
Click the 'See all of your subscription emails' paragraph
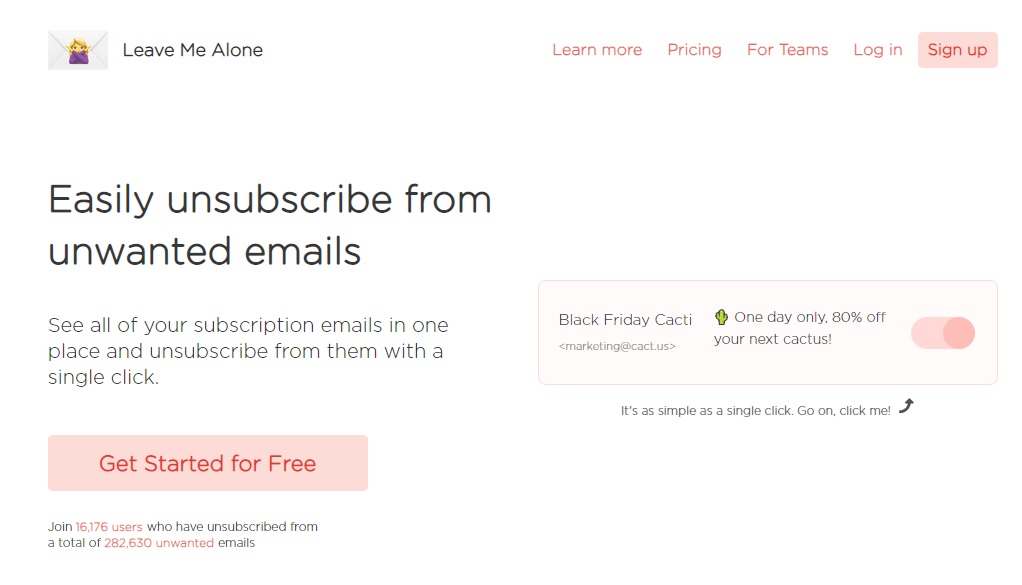tap(248, 351)
